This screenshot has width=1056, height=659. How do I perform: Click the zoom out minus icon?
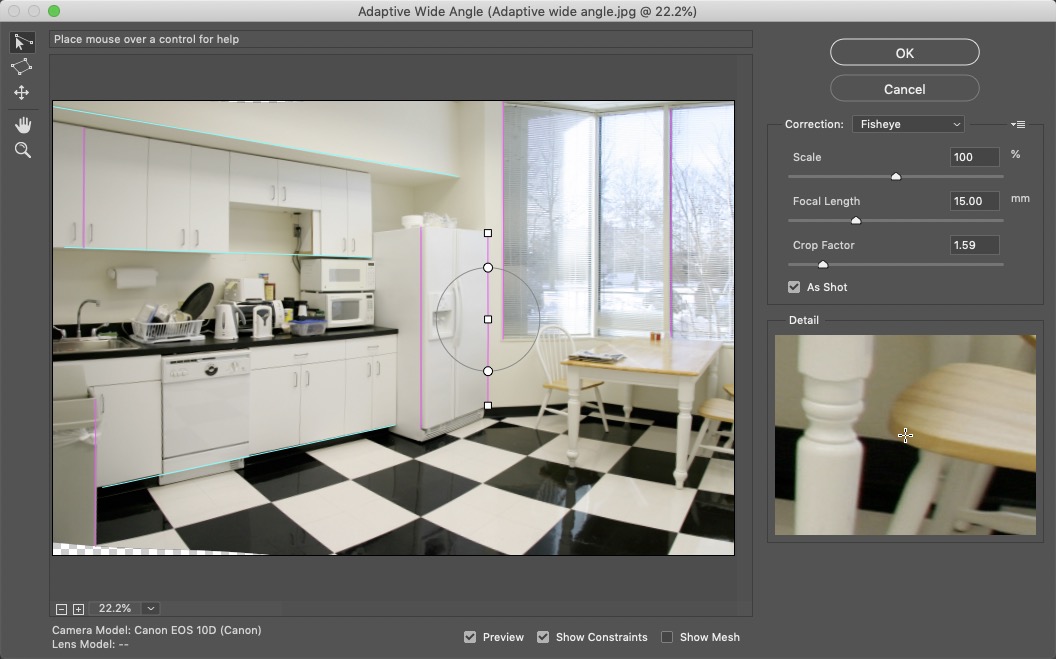click(x=62, y=609)
